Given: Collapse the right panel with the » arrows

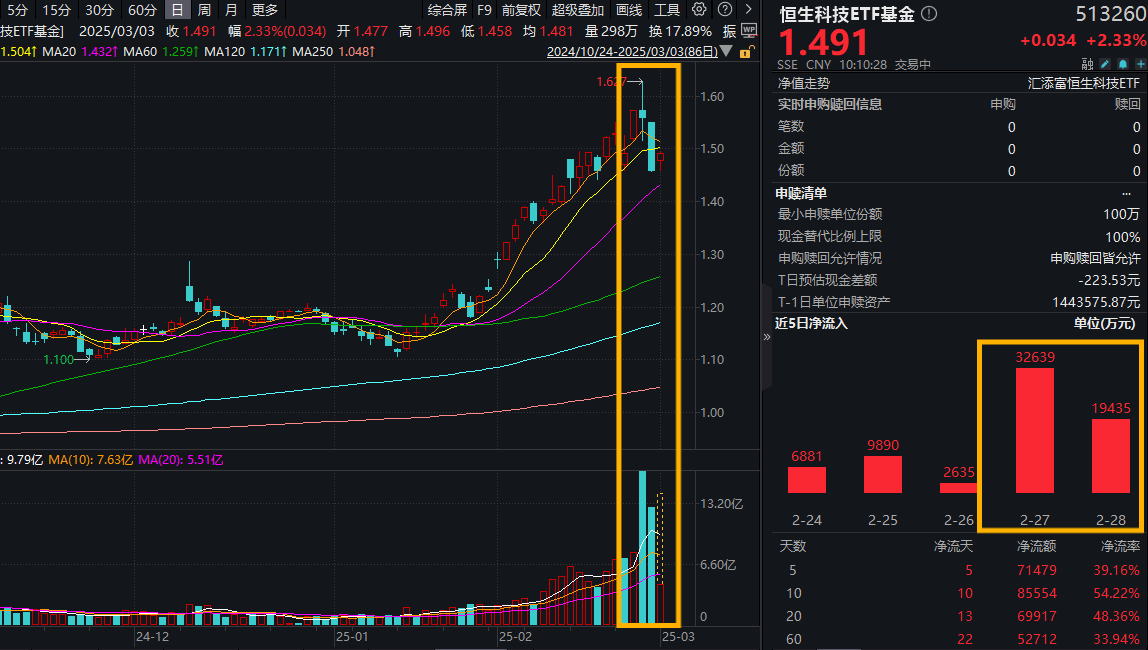Looking at the screenshot, I should tap(765, 338).
